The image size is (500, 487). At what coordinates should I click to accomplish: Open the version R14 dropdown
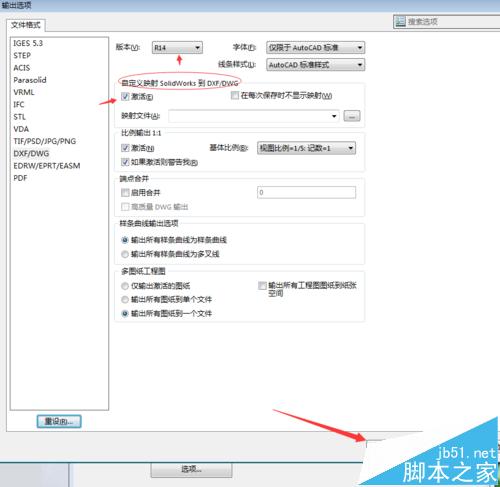tap(177, 48)
